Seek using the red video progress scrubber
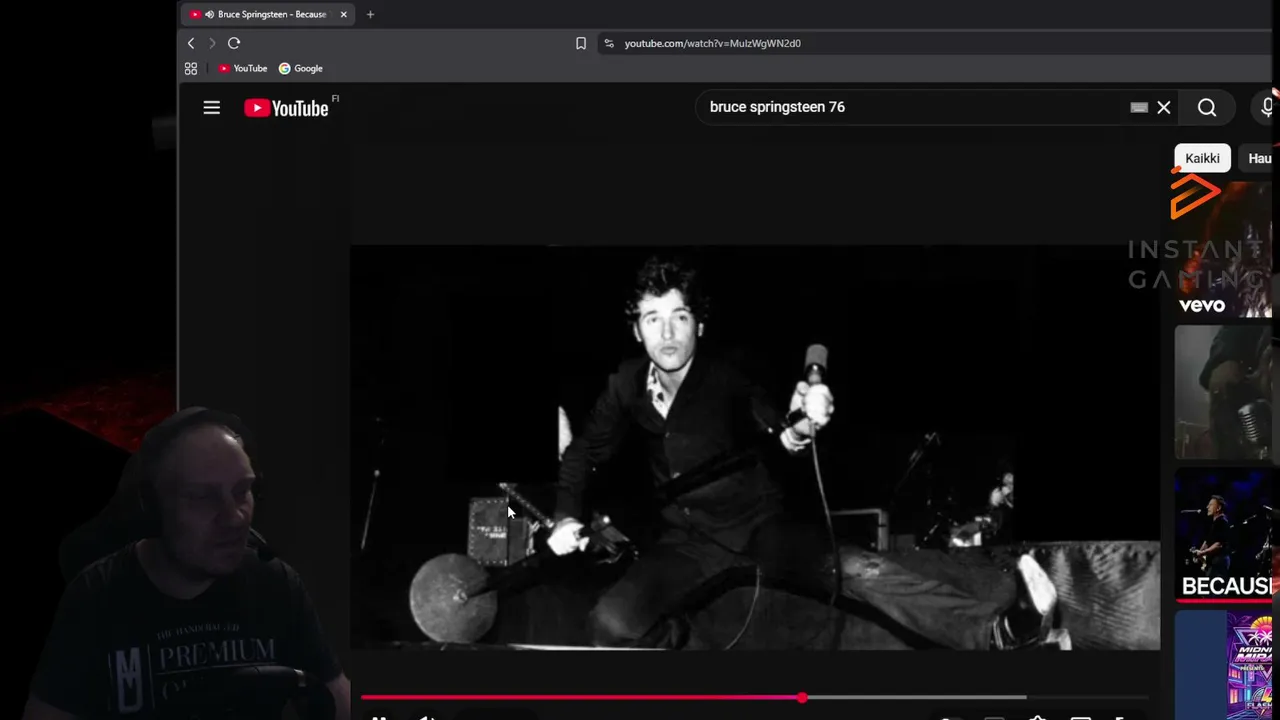Viewport: 1280px width, 720px height. [802, 697]
